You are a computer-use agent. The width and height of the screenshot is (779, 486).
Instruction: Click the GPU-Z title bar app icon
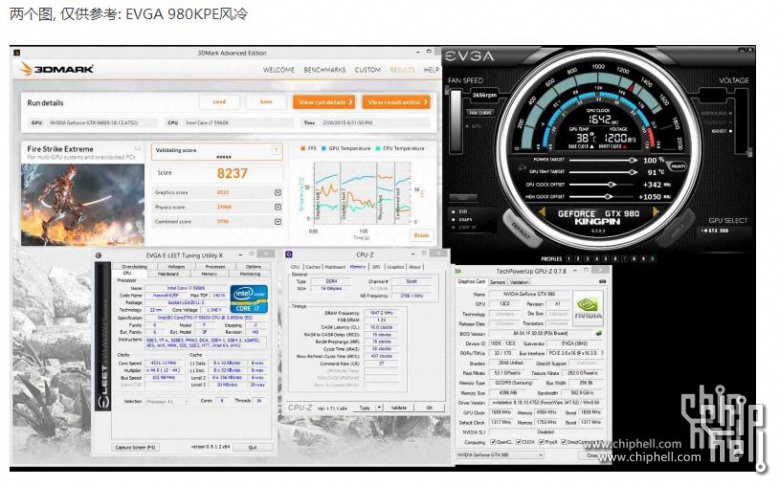click(459, 271)
